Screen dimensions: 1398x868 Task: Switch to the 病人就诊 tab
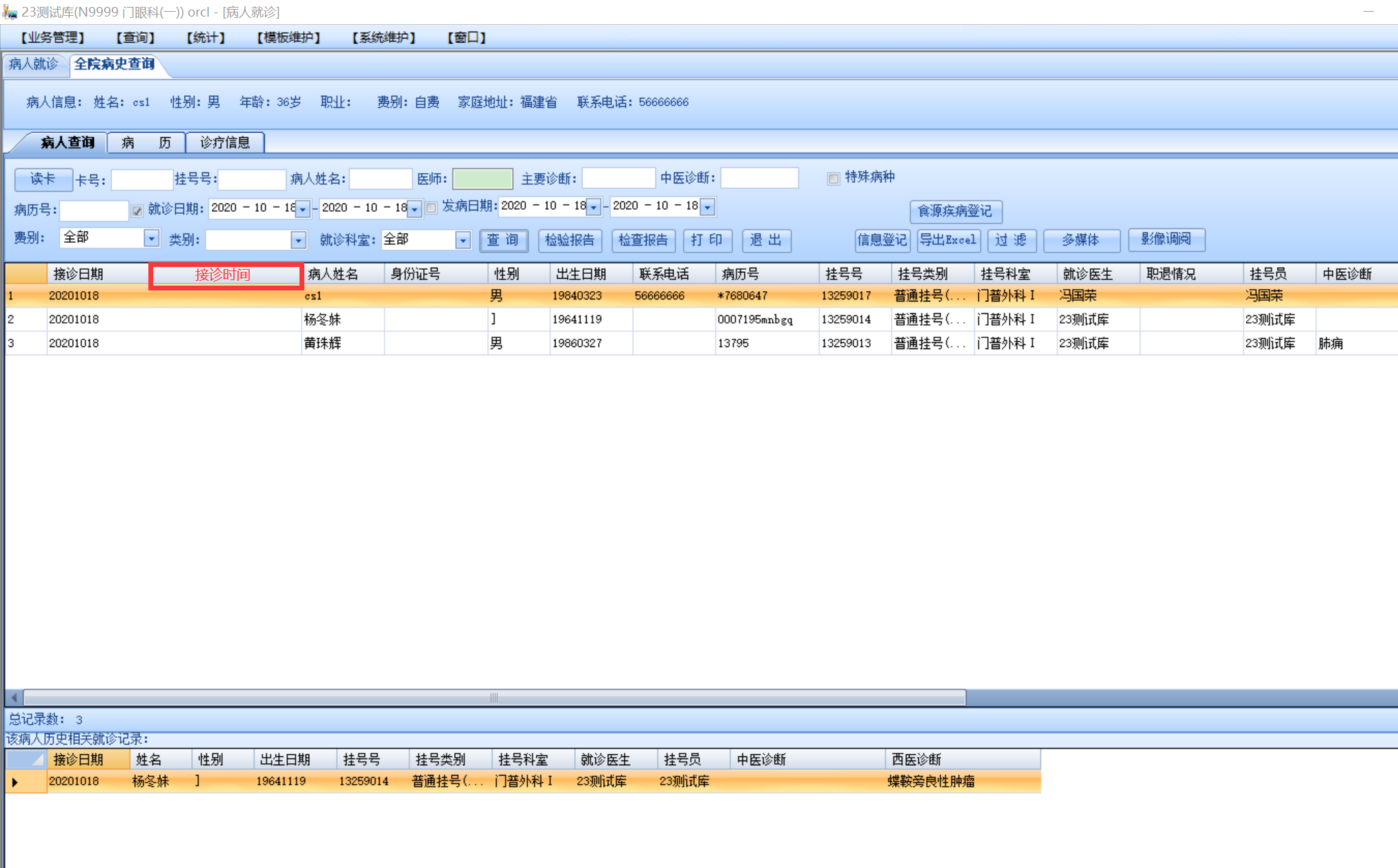33,64
